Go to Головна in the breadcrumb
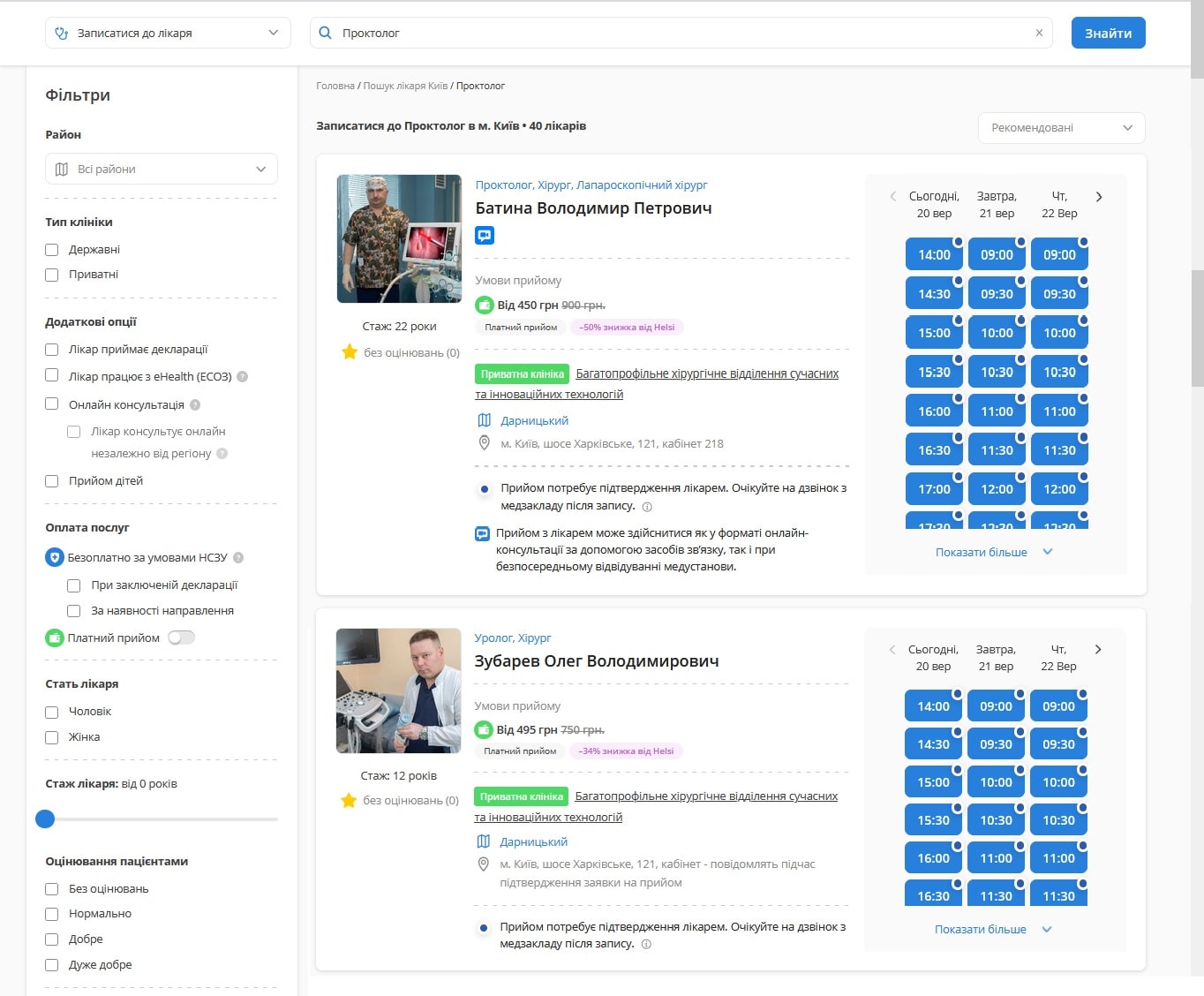 click(335, 86)
